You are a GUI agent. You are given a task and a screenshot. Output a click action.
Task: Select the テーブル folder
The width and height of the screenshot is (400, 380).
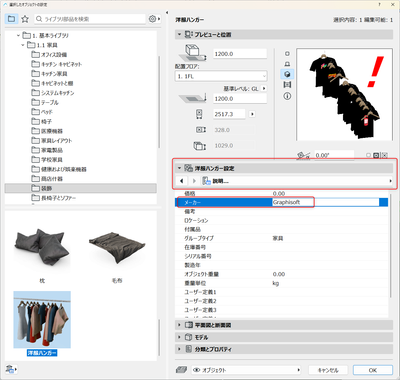point(45,102)
